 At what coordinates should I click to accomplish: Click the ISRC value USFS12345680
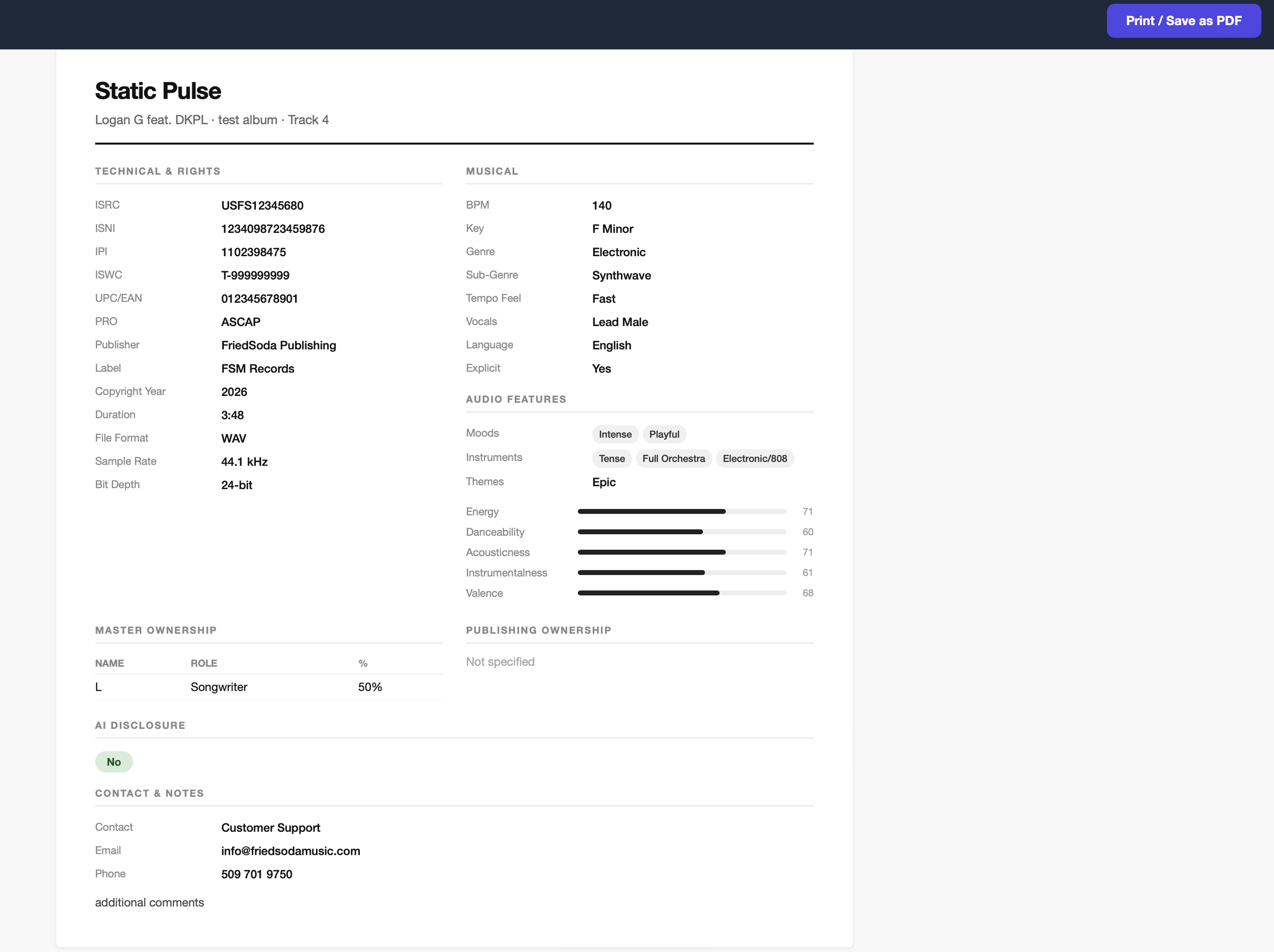click(262, 205)
